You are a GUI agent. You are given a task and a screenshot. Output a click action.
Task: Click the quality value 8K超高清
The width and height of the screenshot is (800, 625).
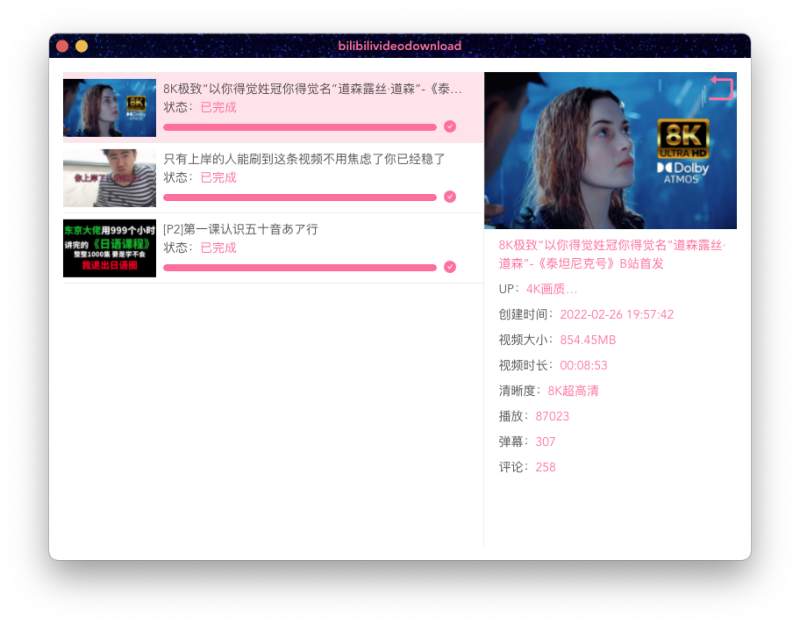pos(573,391)
